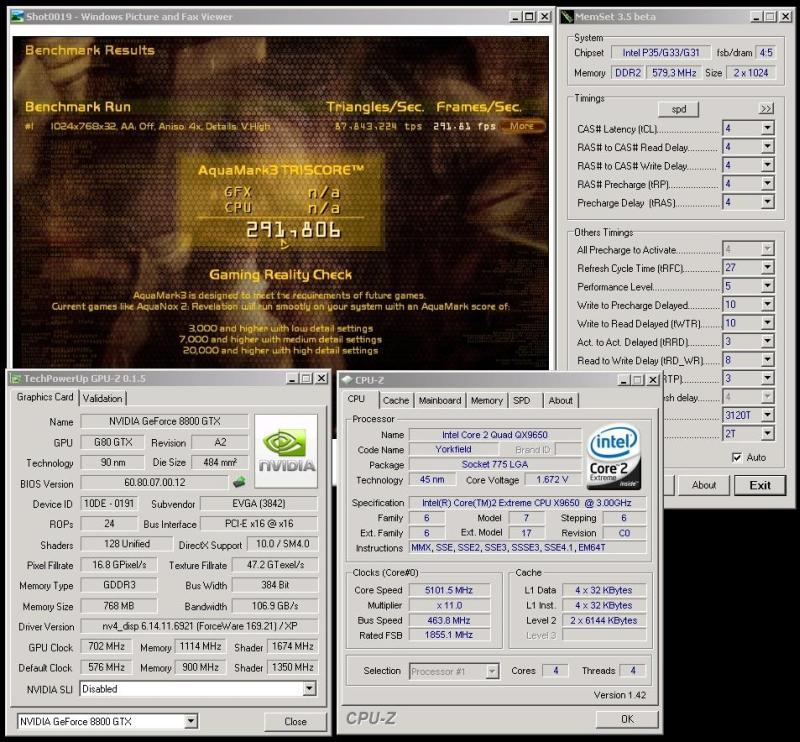Click the Core Voltage value '1.672 V'

pos(552,480)
